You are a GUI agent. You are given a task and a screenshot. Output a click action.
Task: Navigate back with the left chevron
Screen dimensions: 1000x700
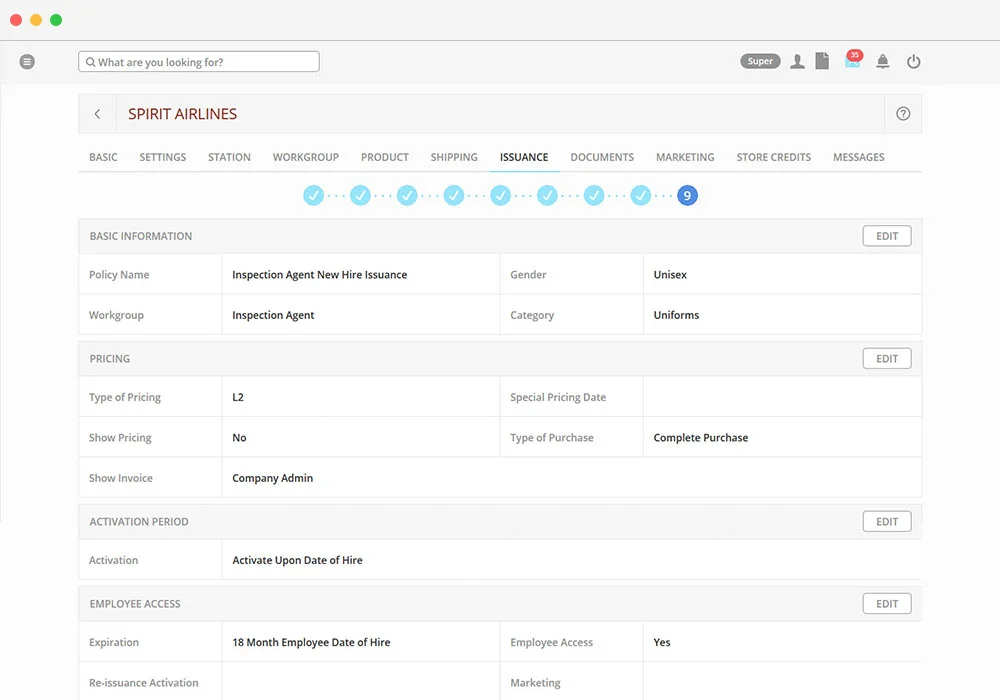[x=97, y=113]
